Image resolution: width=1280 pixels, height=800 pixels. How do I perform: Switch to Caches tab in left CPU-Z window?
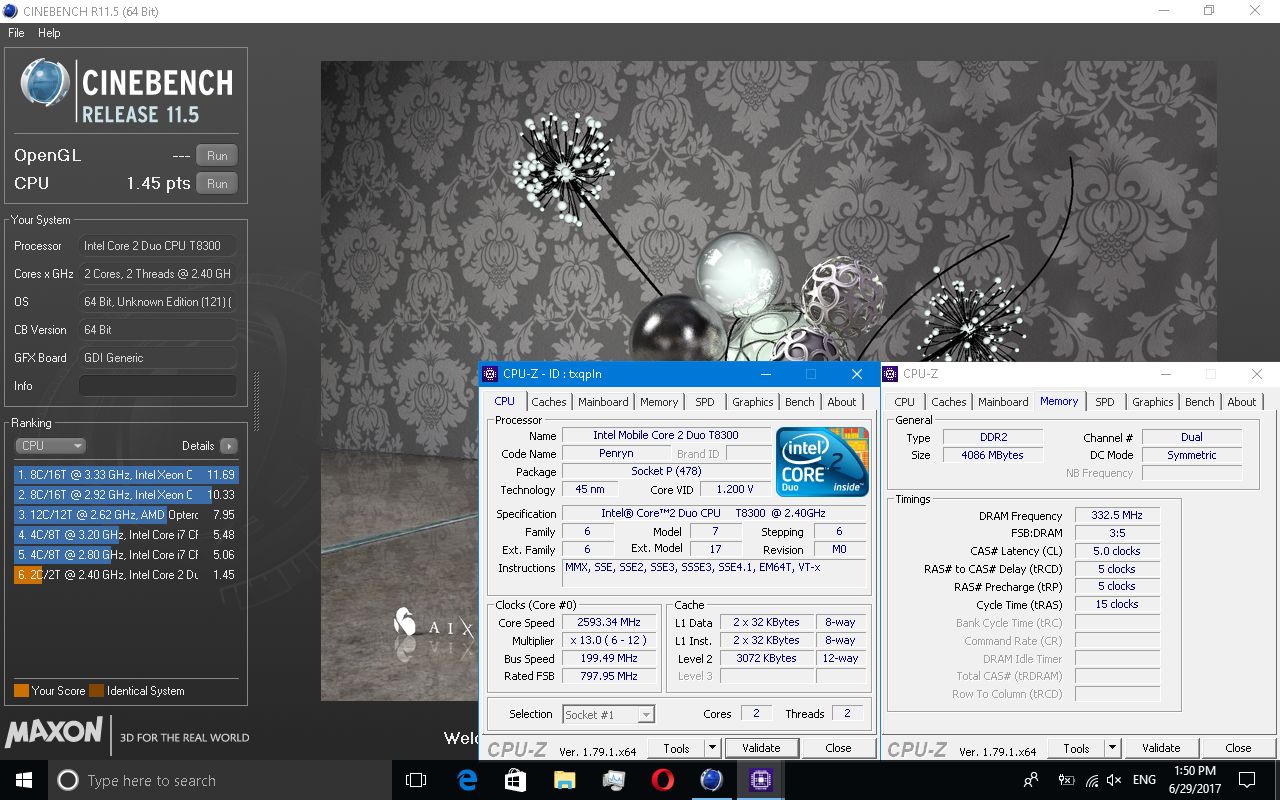(549, 402)
